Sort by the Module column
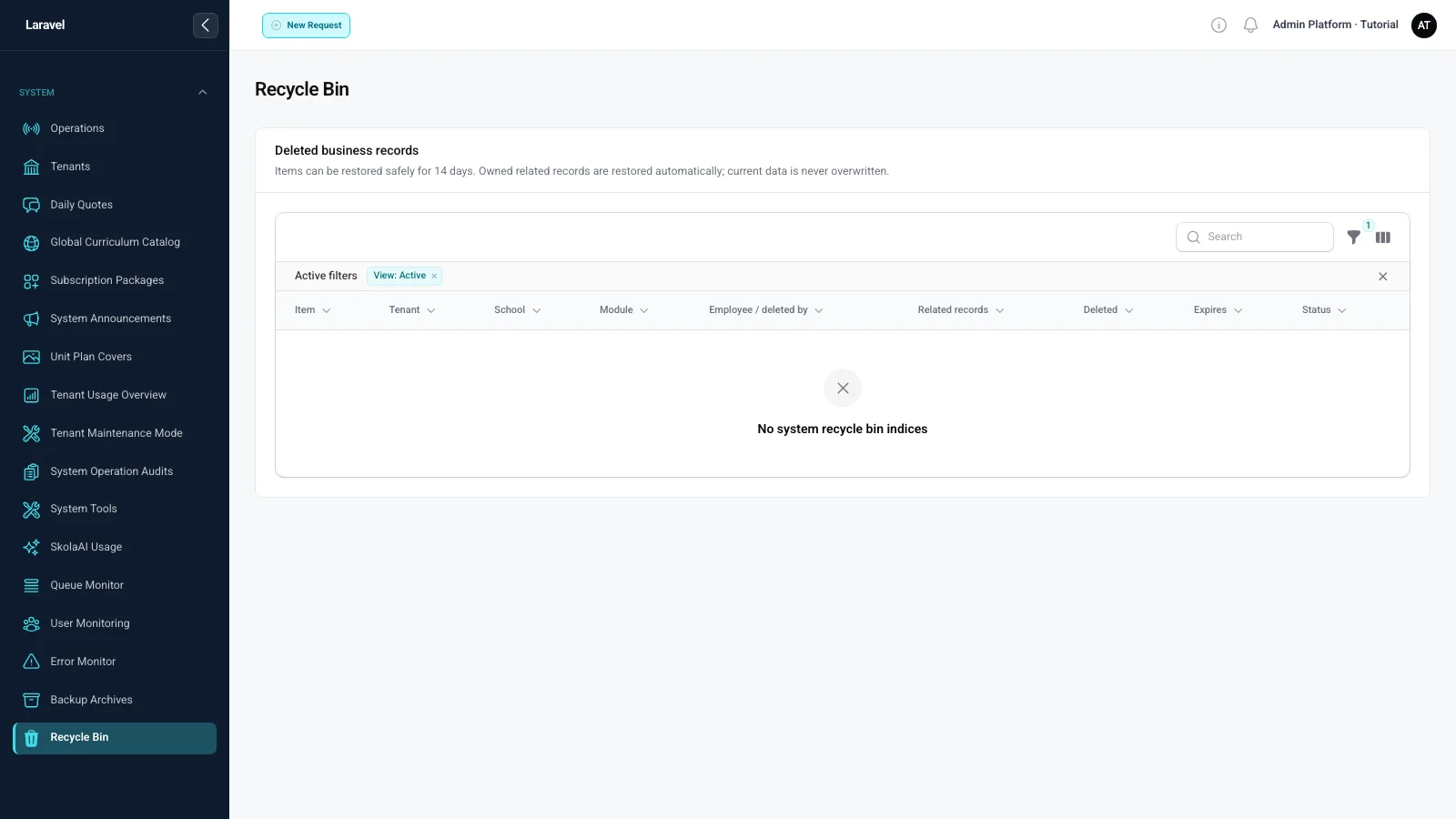This screenshot has height=819, width=1456. click(624, 310)
